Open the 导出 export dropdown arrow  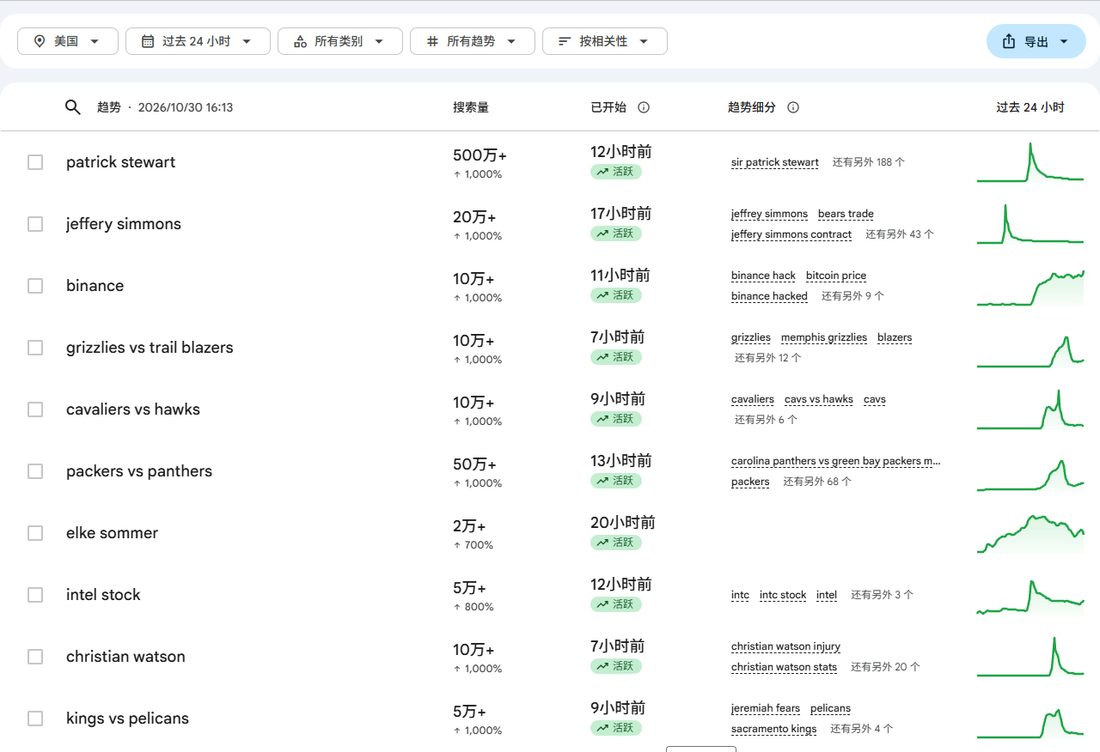point(1064,41)
